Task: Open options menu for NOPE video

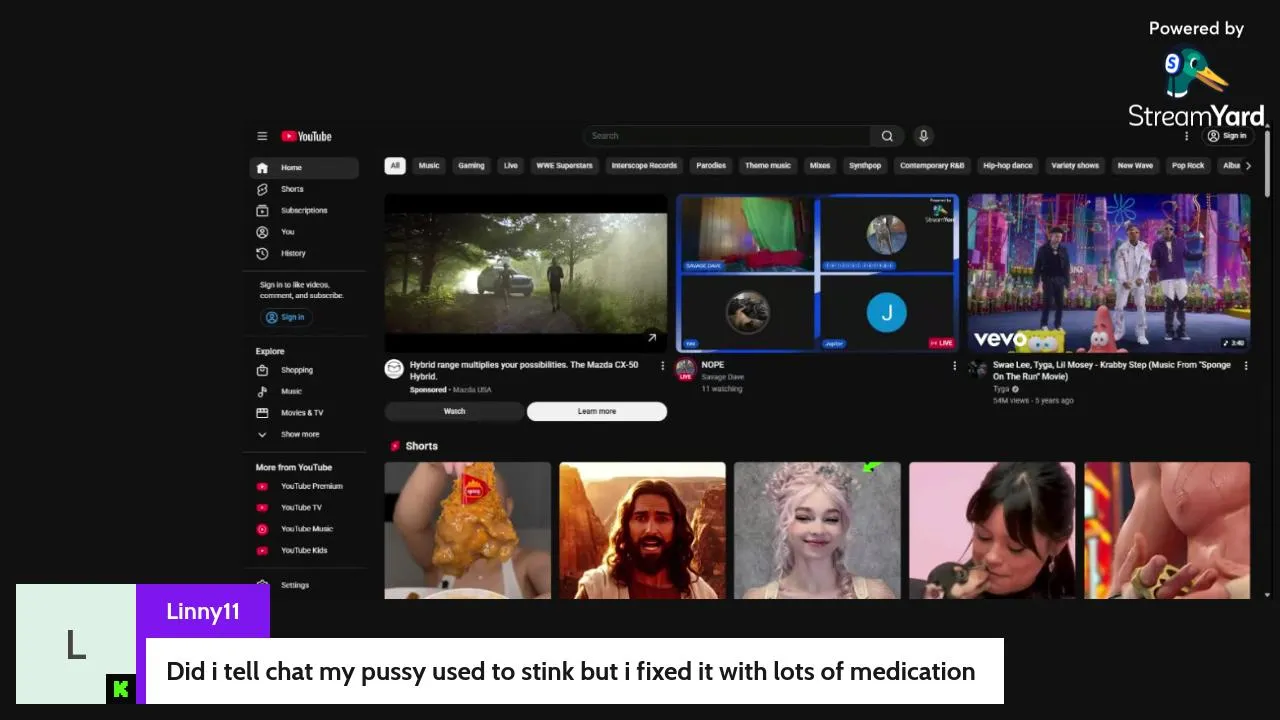Action: (954, 366)
